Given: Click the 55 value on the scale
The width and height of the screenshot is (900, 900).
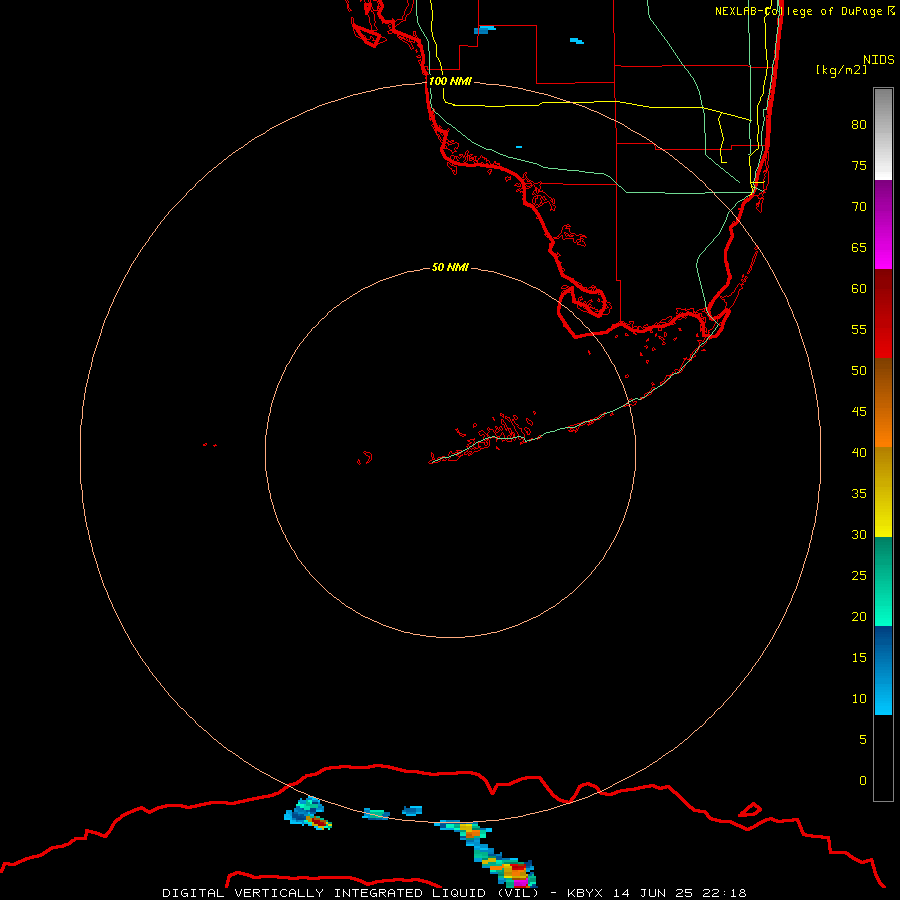Looking at the screenshot, I should tap(859, 329).
